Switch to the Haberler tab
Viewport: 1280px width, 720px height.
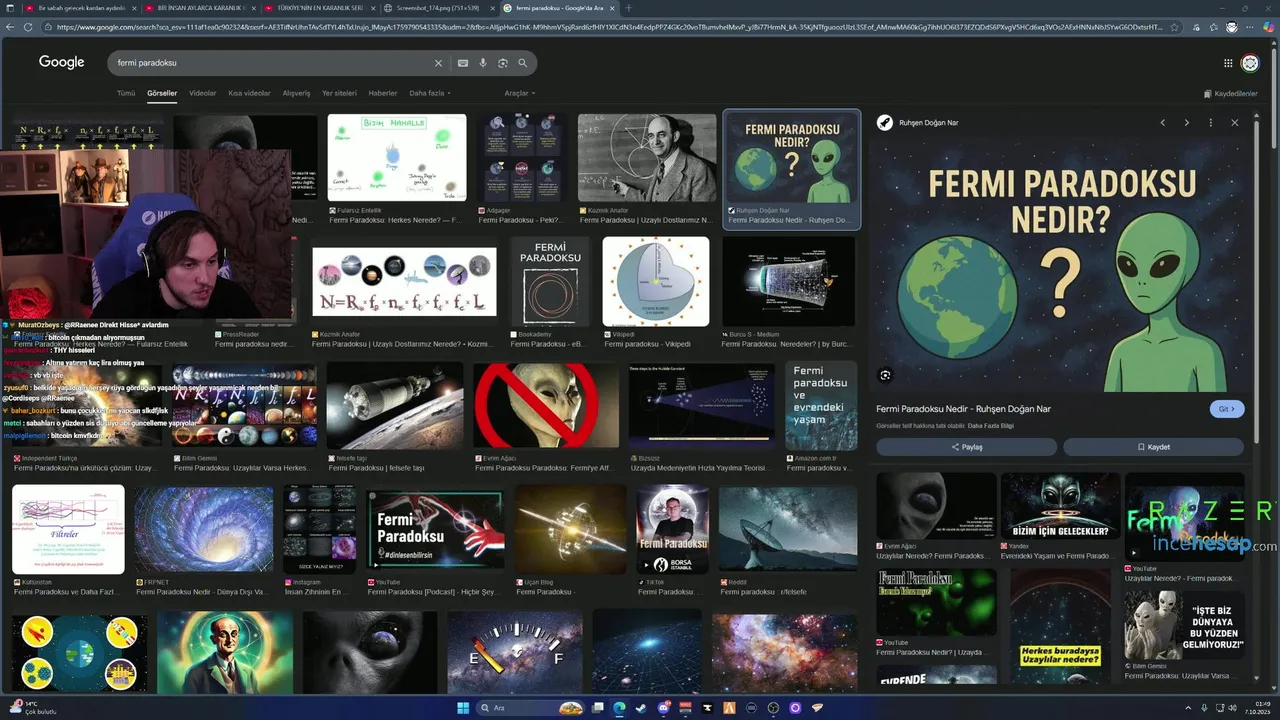tap(383, 93)
